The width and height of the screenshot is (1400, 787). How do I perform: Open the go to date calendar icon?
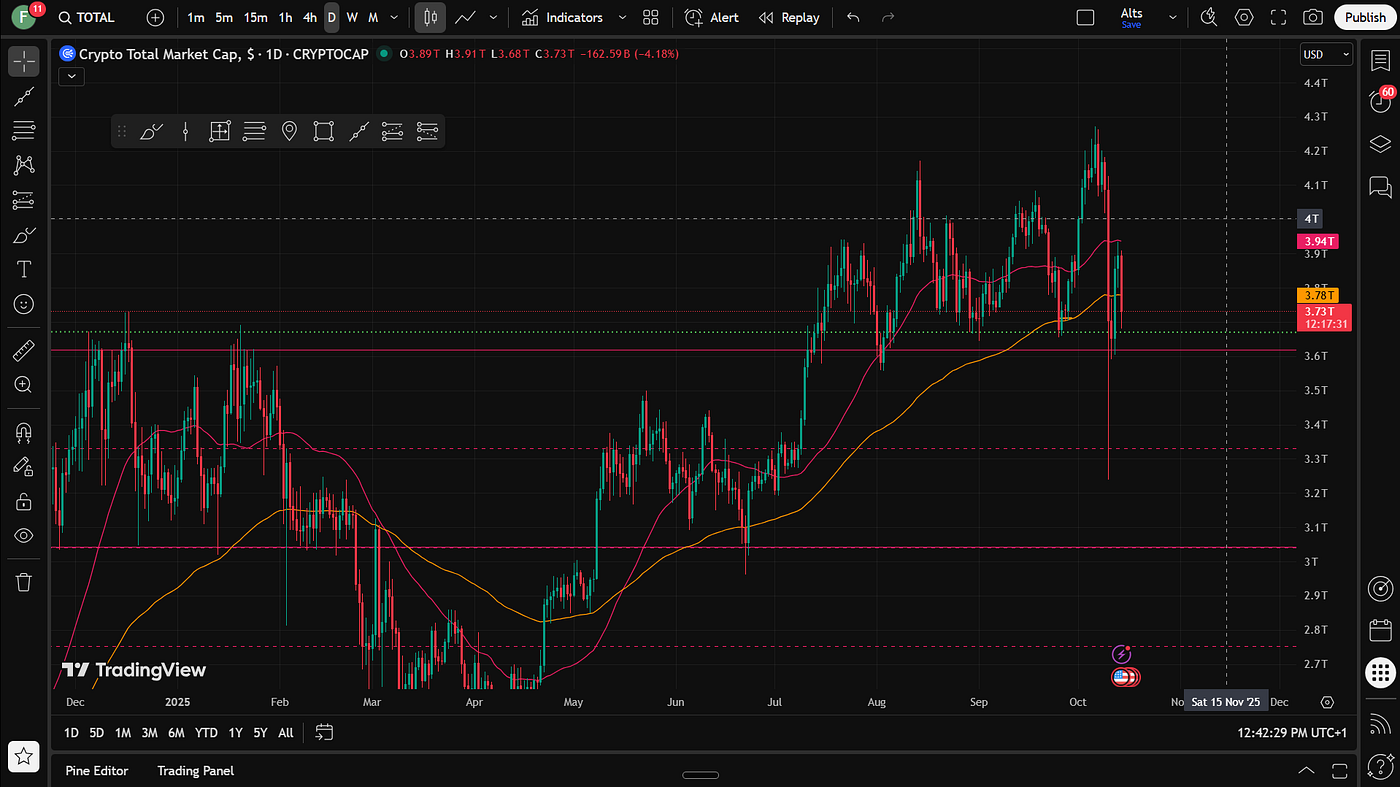pyautogui.click(x=324, y=732)
